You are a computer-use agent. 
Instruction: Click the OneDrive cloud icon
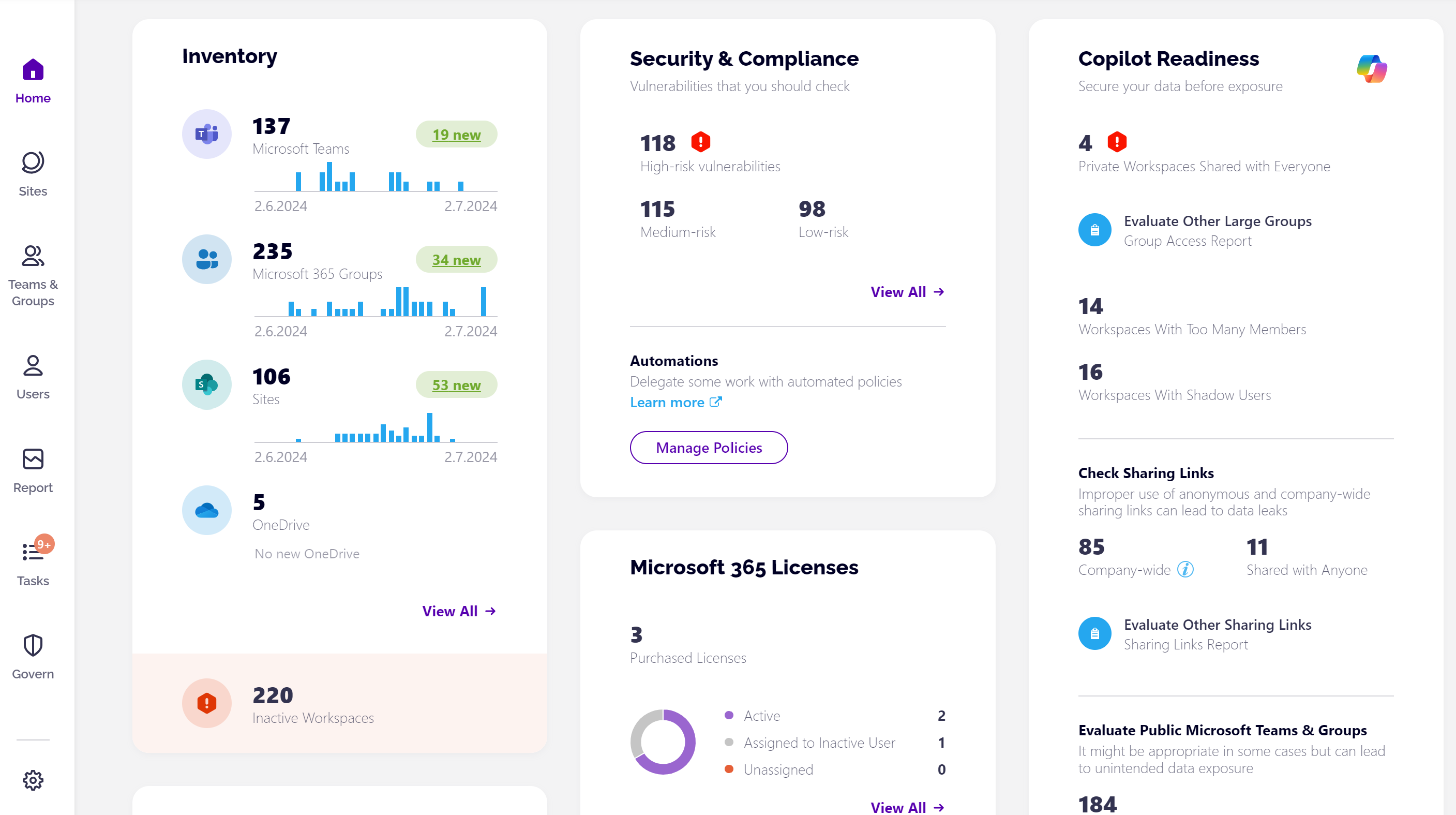pos(207,510)
